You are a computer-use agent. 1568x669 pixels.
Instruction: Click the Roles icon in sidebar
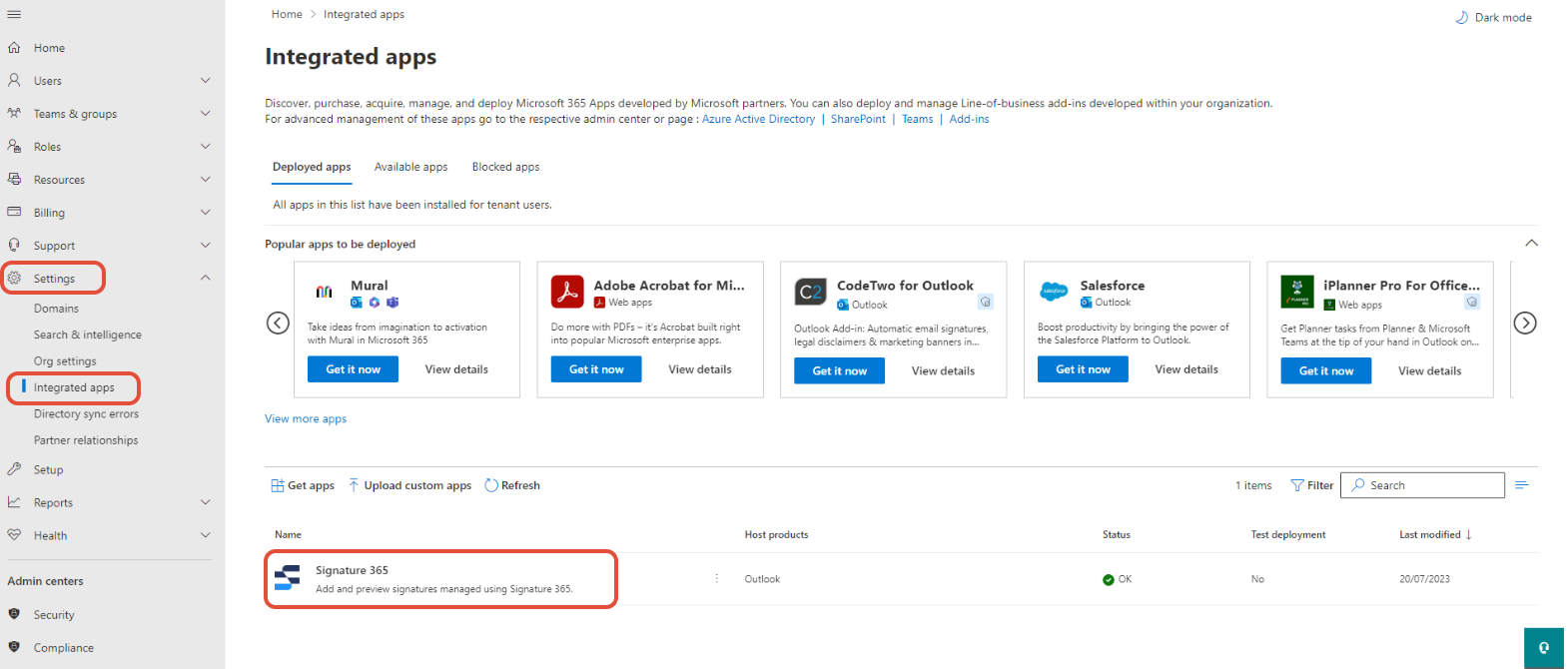[14, 146]
